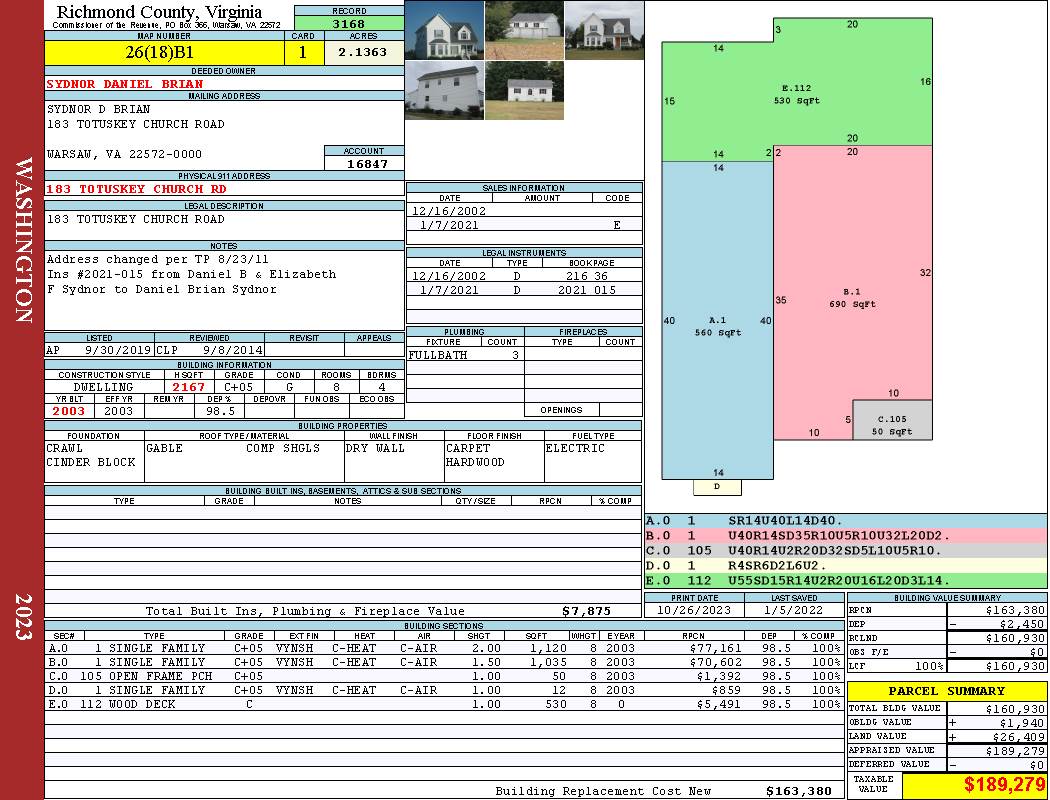Click the Building Value Summary DEP value $2,450
This screenshot has height=800, width=1050.
point(1022,624)
